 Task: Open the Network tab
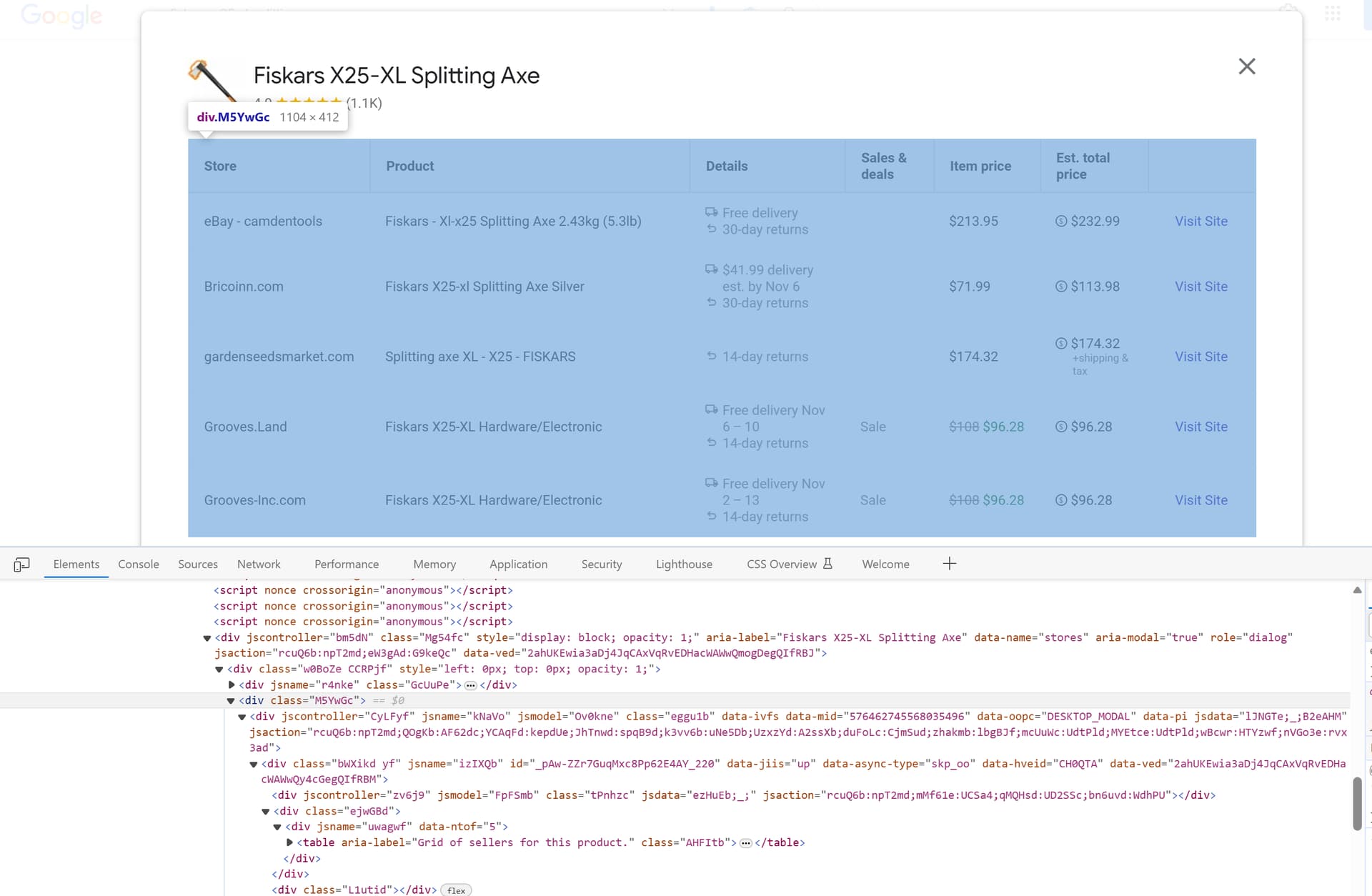click(x=259, y=564)
